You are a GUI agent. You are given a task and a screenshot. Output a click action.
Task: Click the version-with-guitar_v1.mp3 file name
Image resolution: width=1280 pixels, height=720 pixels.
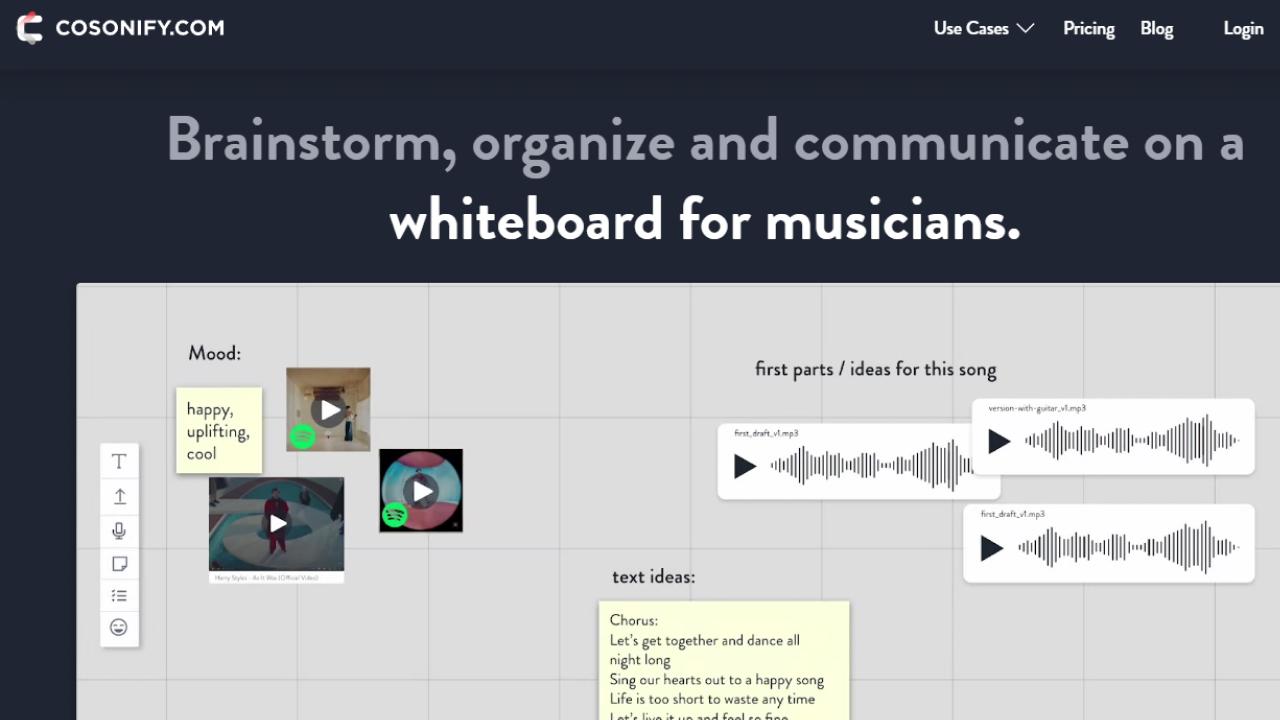tap(1037, 408)
